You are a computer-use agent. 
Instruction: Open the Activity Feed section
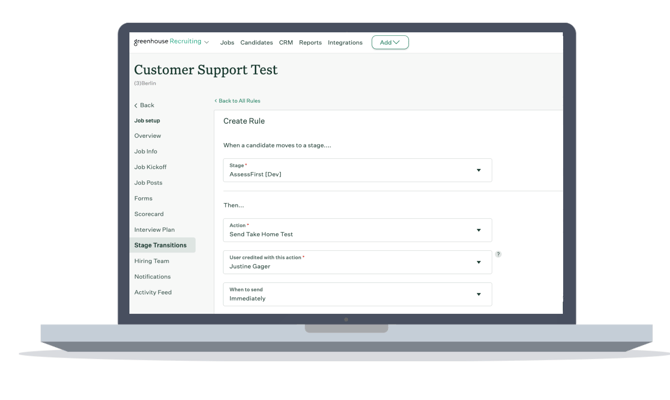pos(153,292)
